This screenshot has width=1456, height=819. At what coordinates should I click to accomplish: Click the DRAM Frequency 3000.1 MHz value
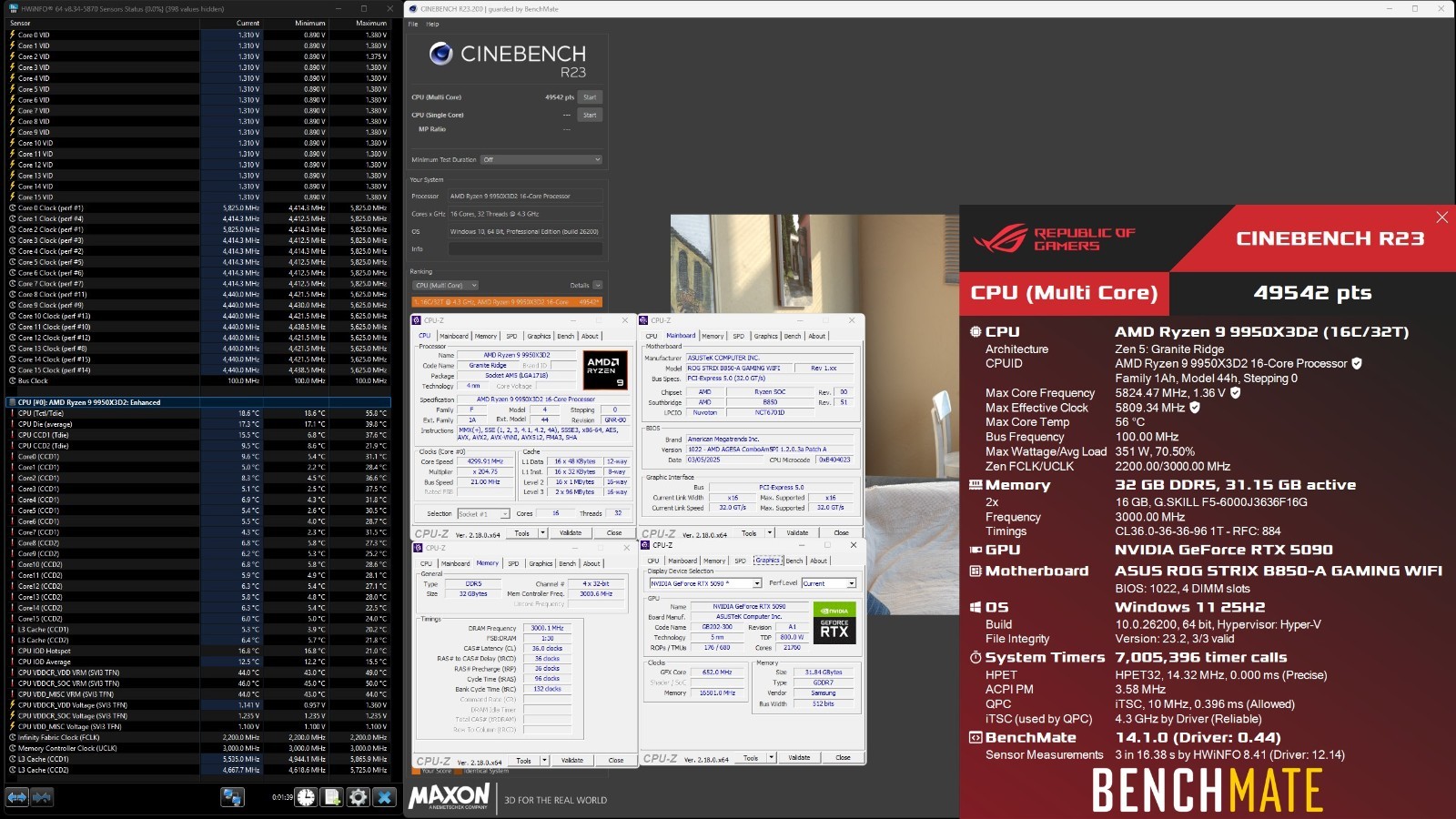[547, 628]
